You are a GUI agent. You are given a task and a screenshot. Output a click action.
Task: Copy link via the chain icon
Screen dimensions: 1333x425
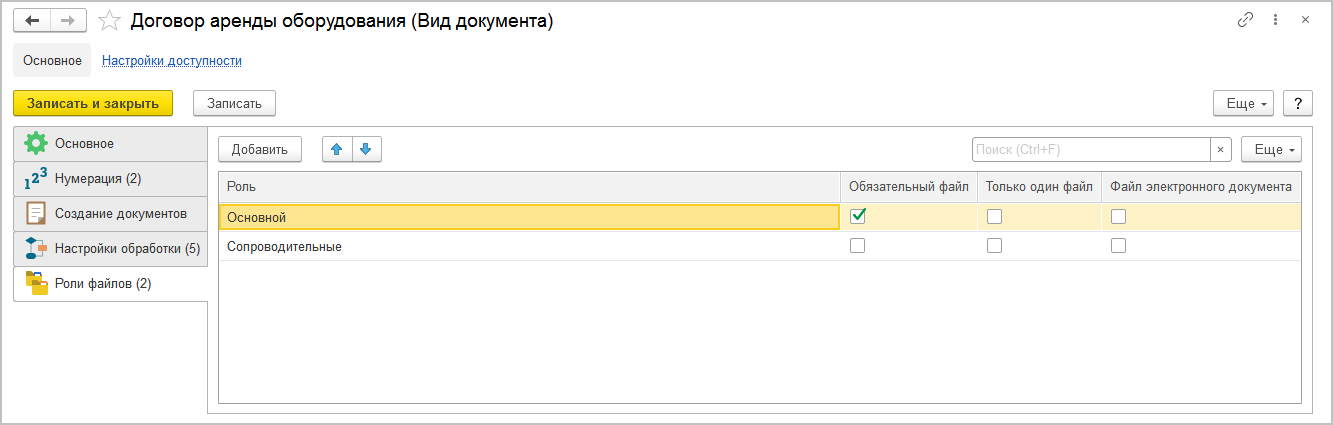1245,20
